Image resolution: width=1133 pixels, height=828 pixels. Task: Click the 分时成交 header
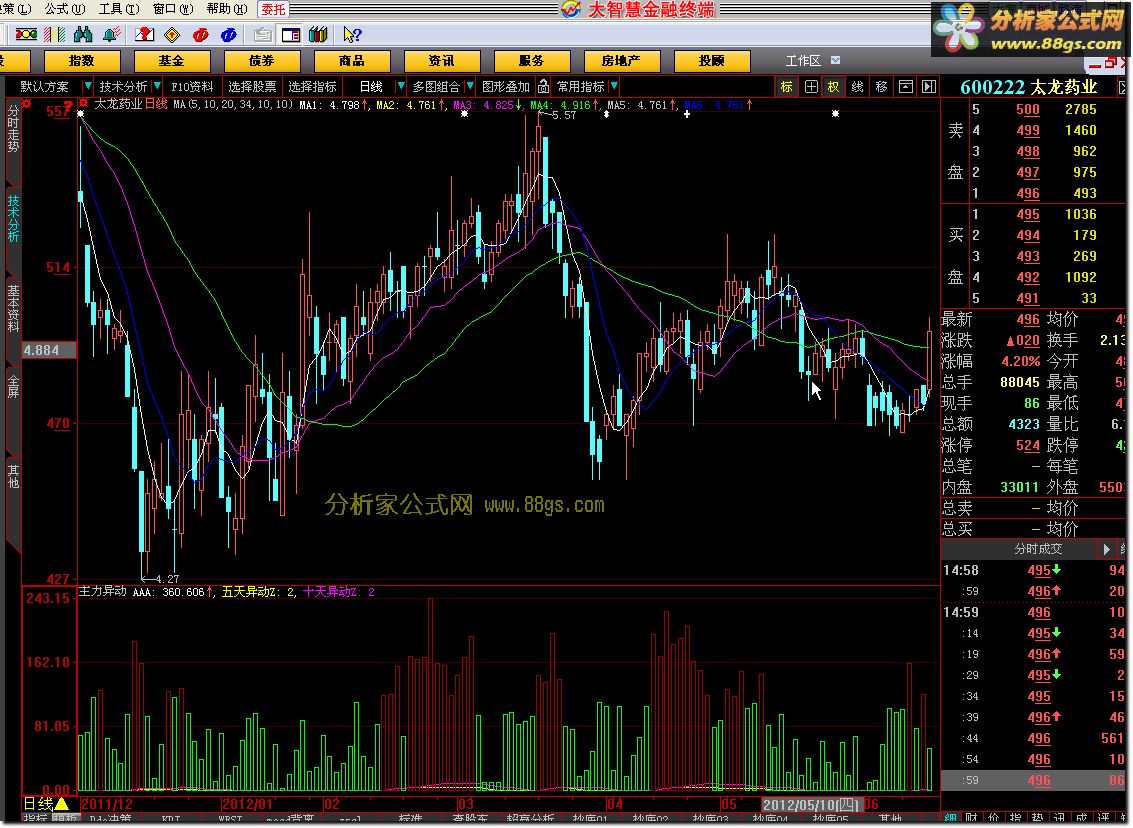1038,549
